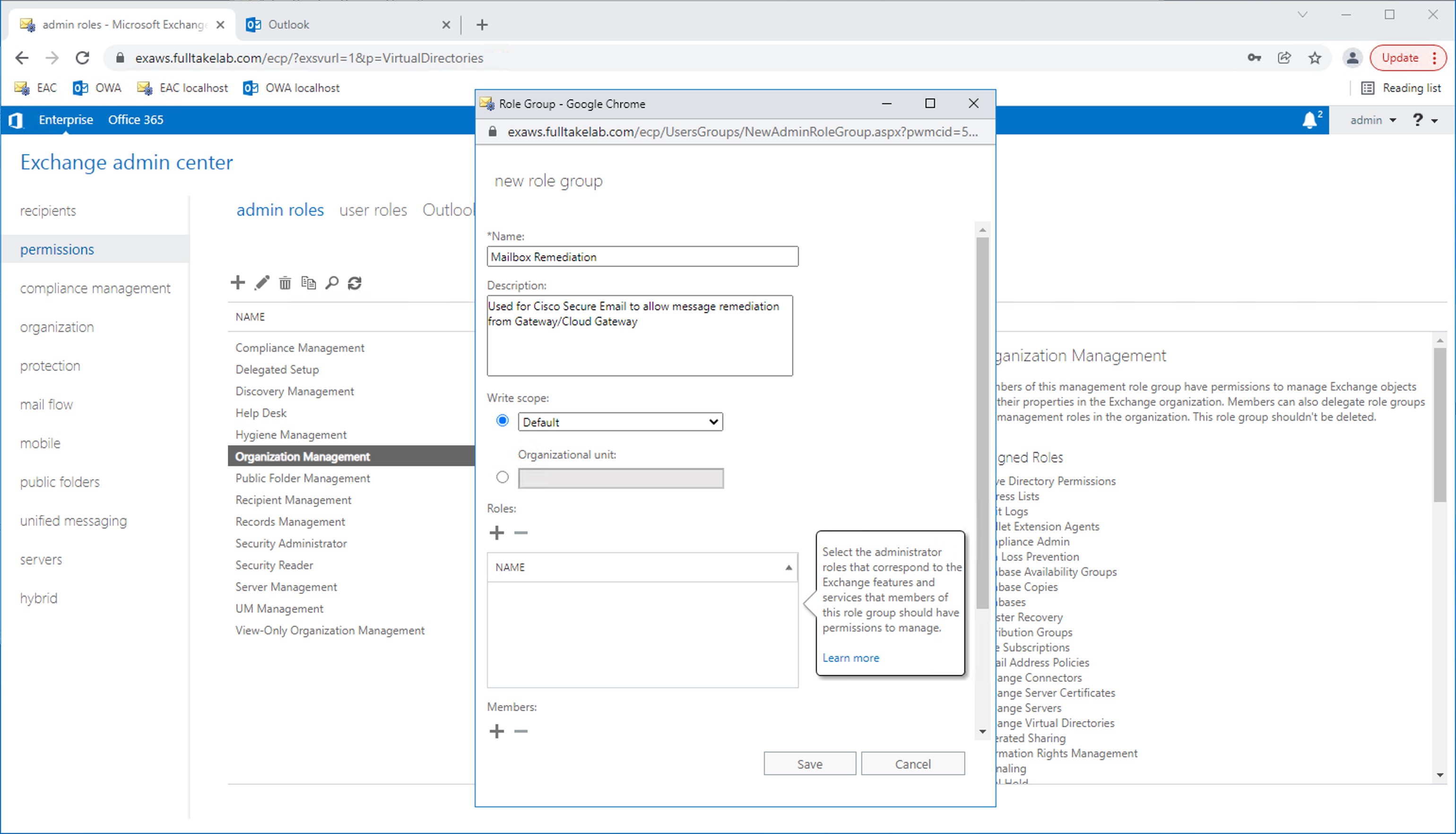
Task: Click into the Description text field
Action: click(x=640, y=336)
